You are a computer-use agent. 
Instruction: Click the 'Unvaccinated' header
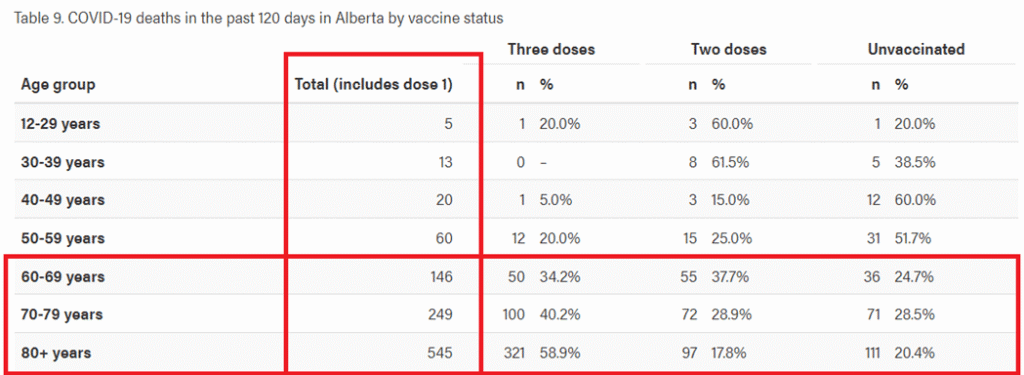pos(916,50)
